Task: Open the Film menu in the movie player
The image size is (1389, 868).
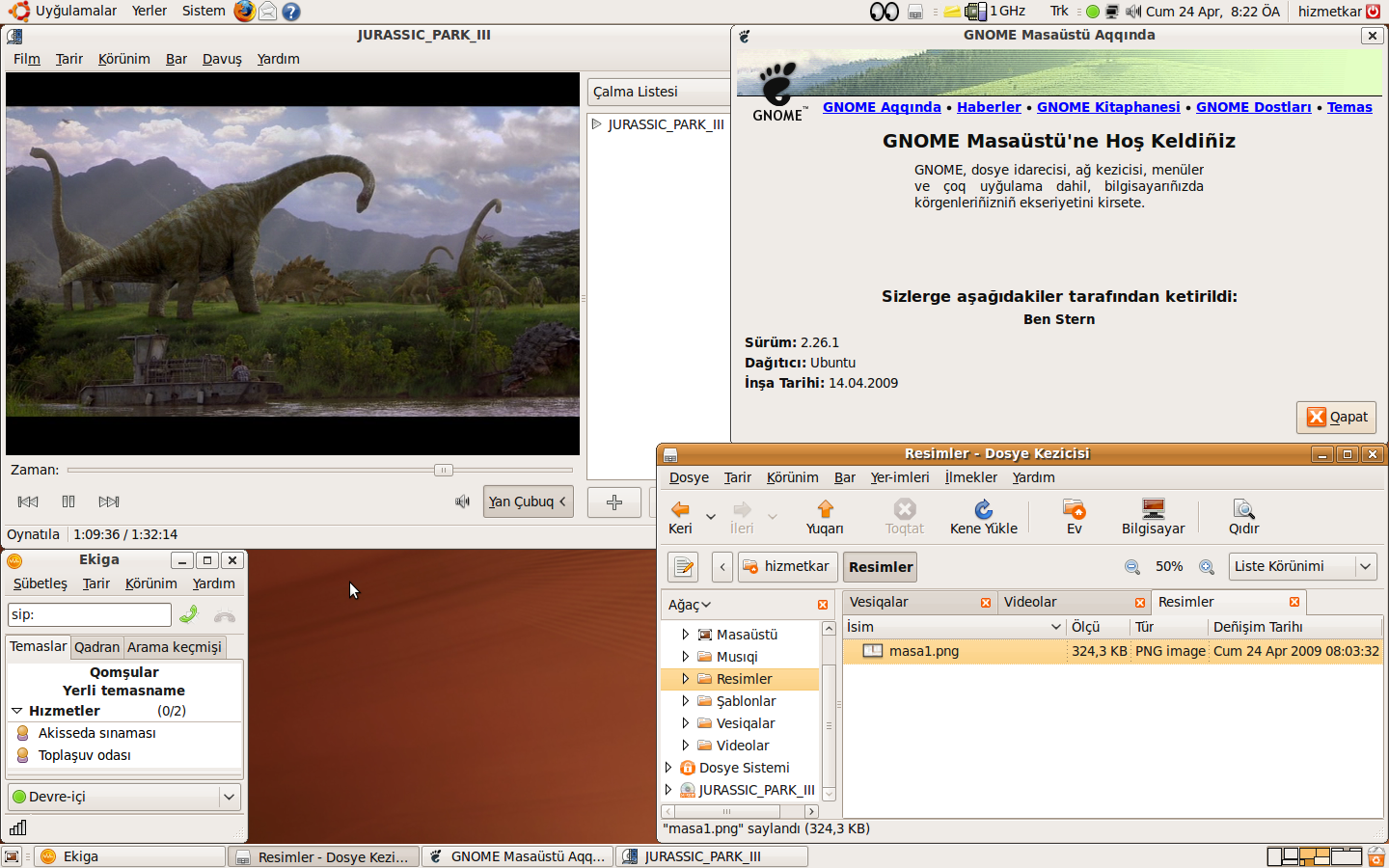Action: click(x=27, y=59)
